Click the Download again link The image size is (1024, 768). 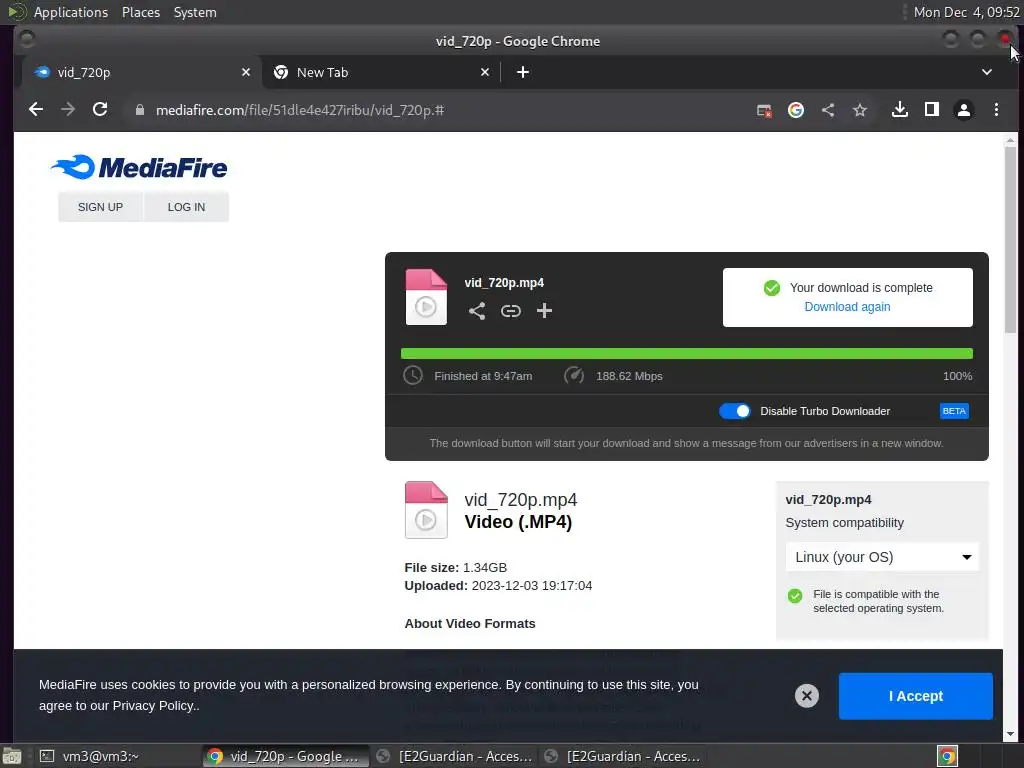[x=847, y=307]
